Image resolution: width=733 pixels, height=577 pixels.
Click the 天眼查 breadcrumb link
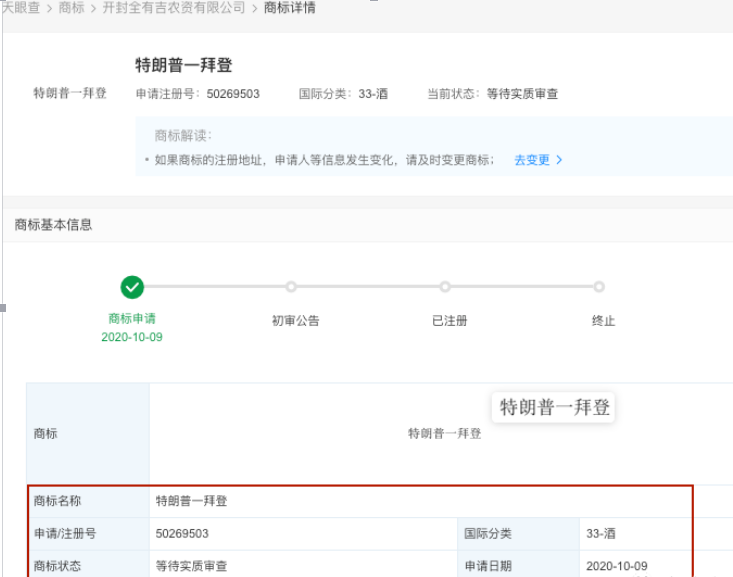[20, 8]
